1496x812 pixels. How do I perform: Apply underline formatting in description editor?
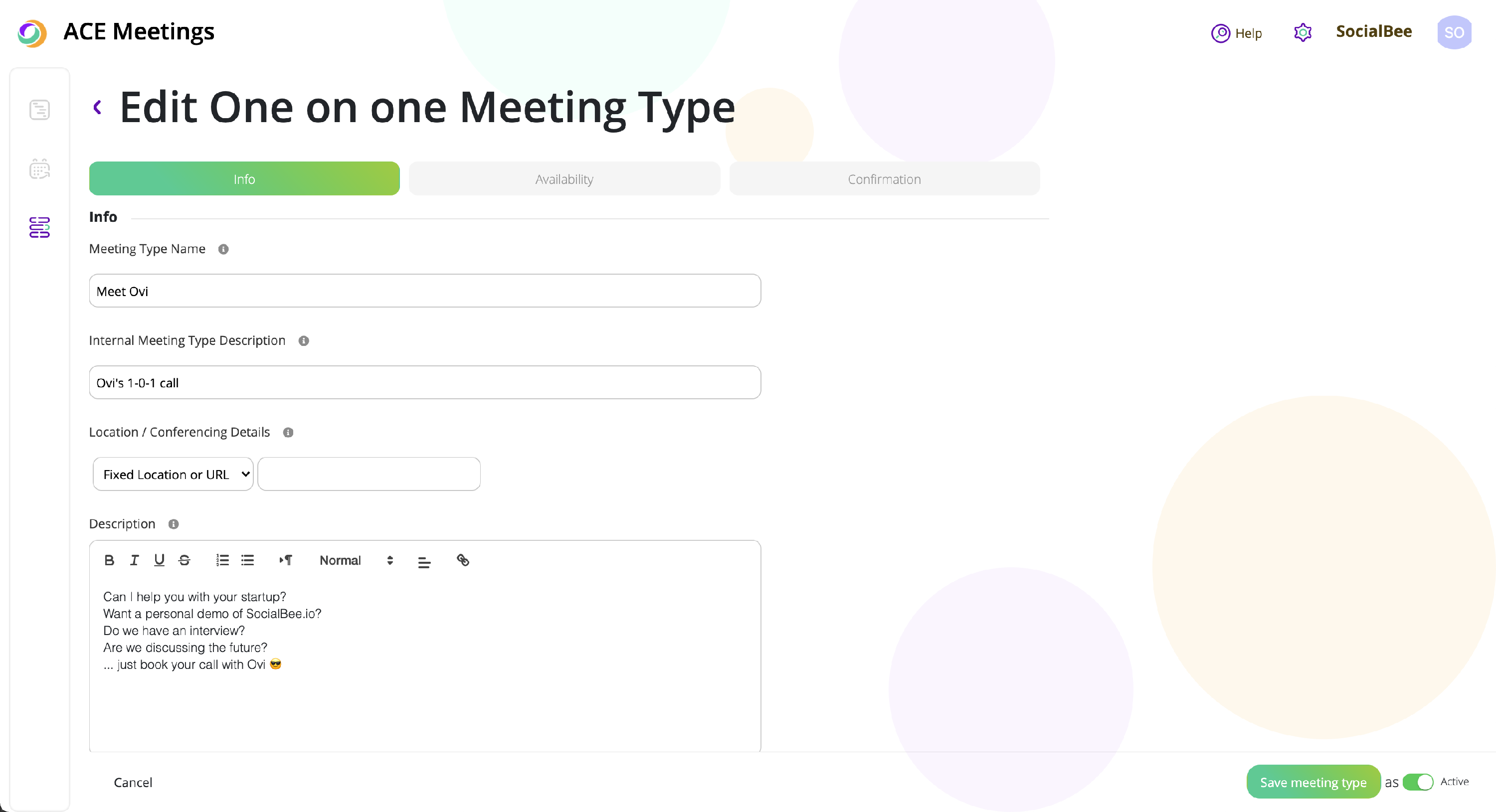[x=159, y=560]
